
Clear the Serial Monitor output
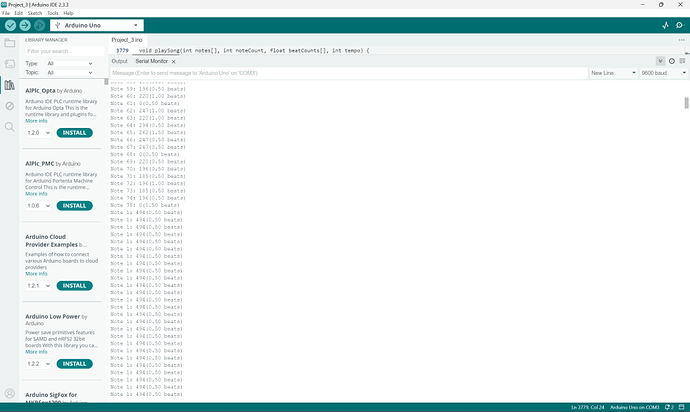682,61
